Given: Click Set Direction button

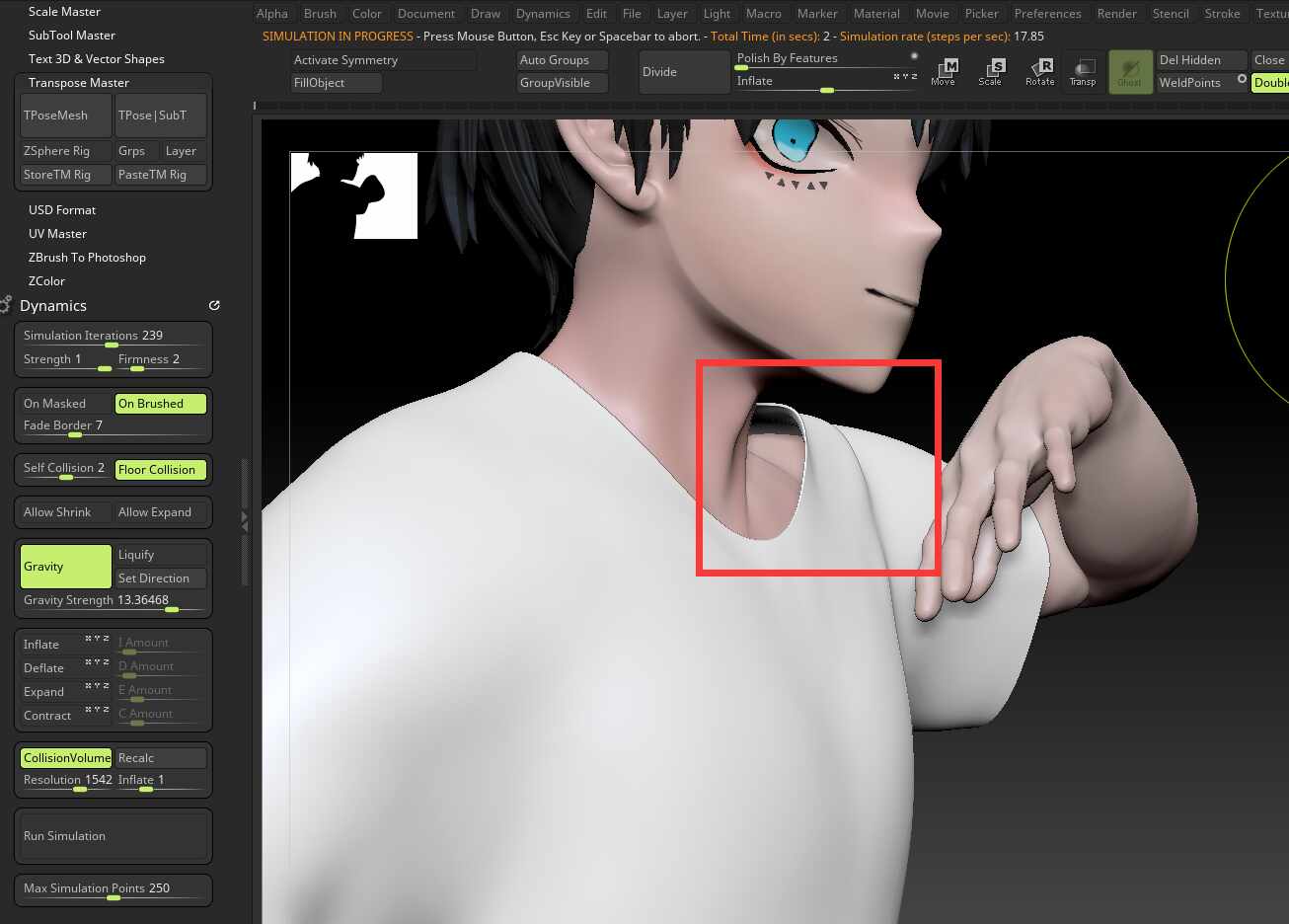Looking at the screenshot, I should 161,577.
